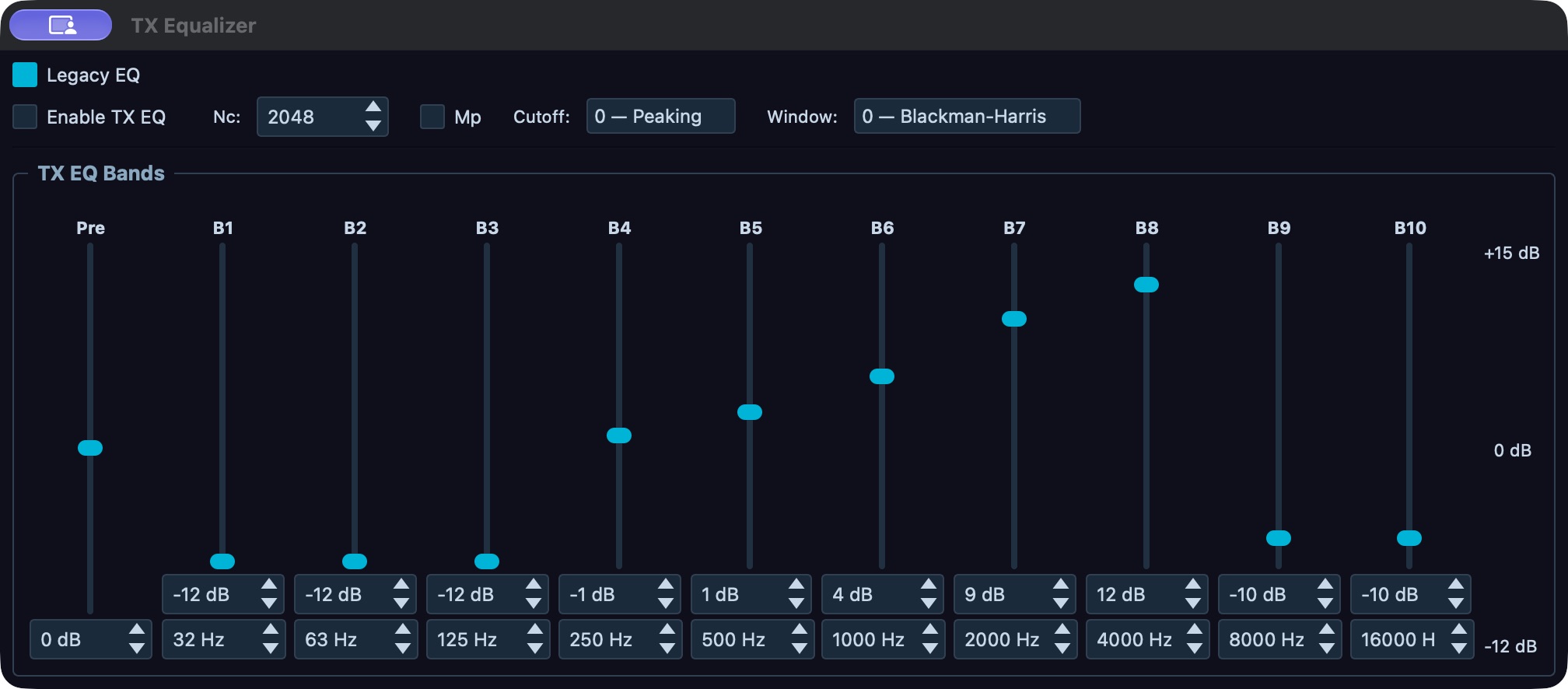Increase B1 frequency above 32 Hz
Image resolution: width=1568 pixels, height=689 pixels.
click(271, 630)
